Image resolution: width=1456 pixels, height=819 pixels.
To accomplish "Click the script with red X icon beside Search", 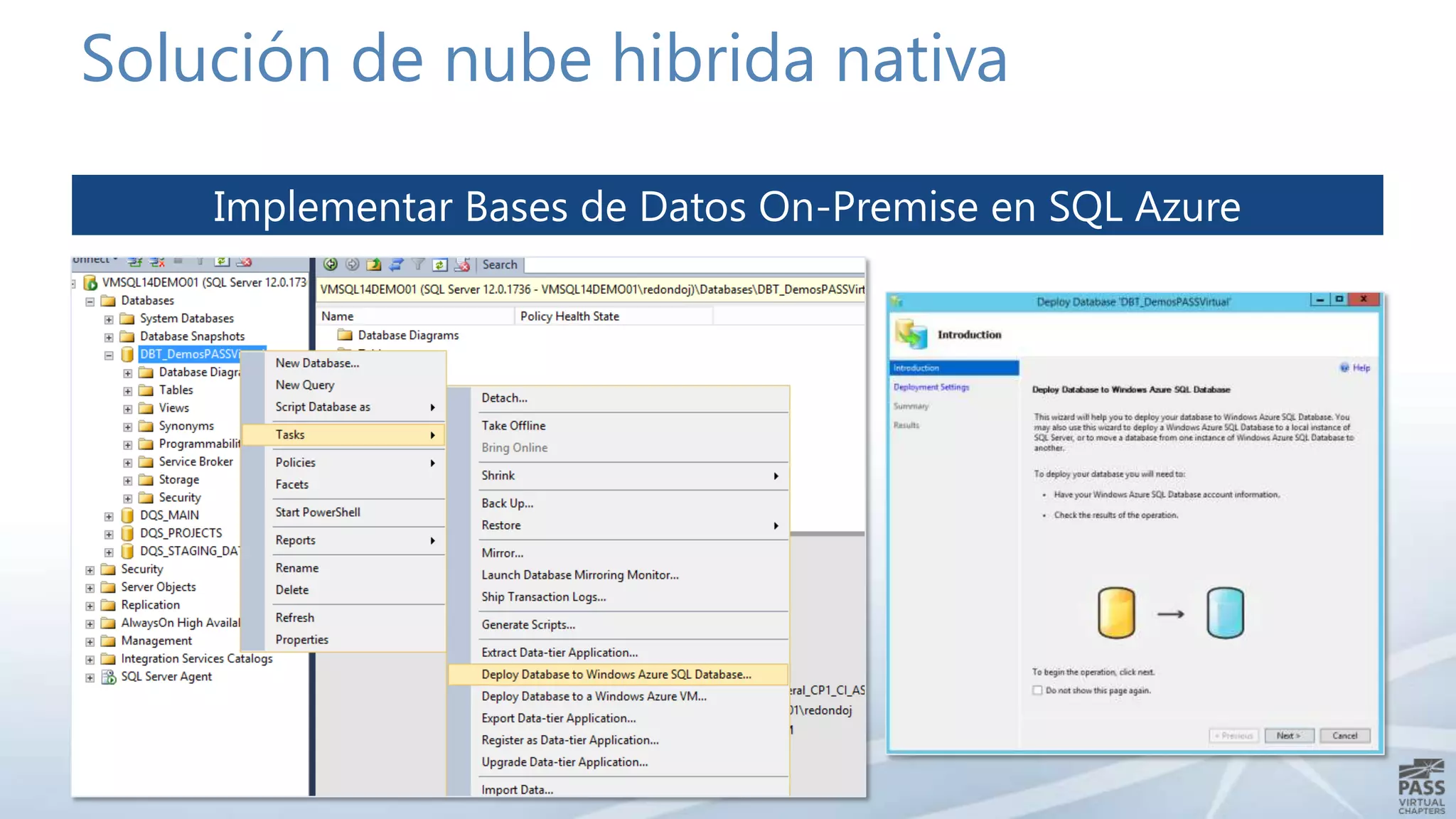I will (x=462, y=264).
